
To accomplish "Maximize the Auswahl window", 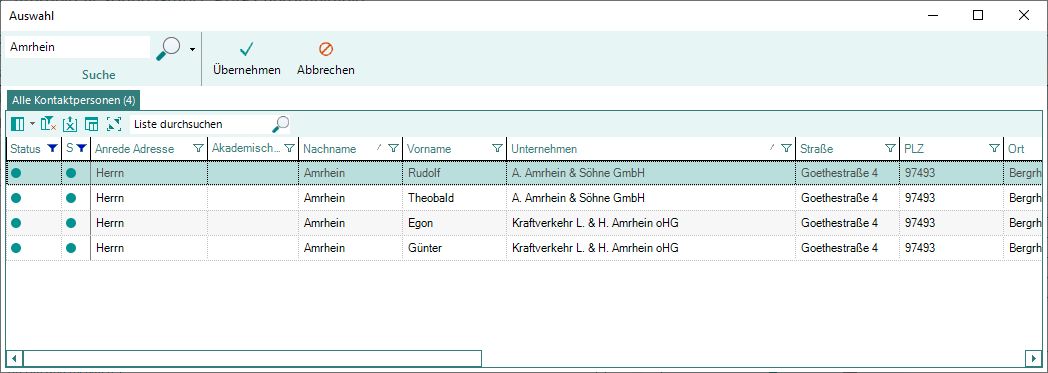I will point(978,15).
